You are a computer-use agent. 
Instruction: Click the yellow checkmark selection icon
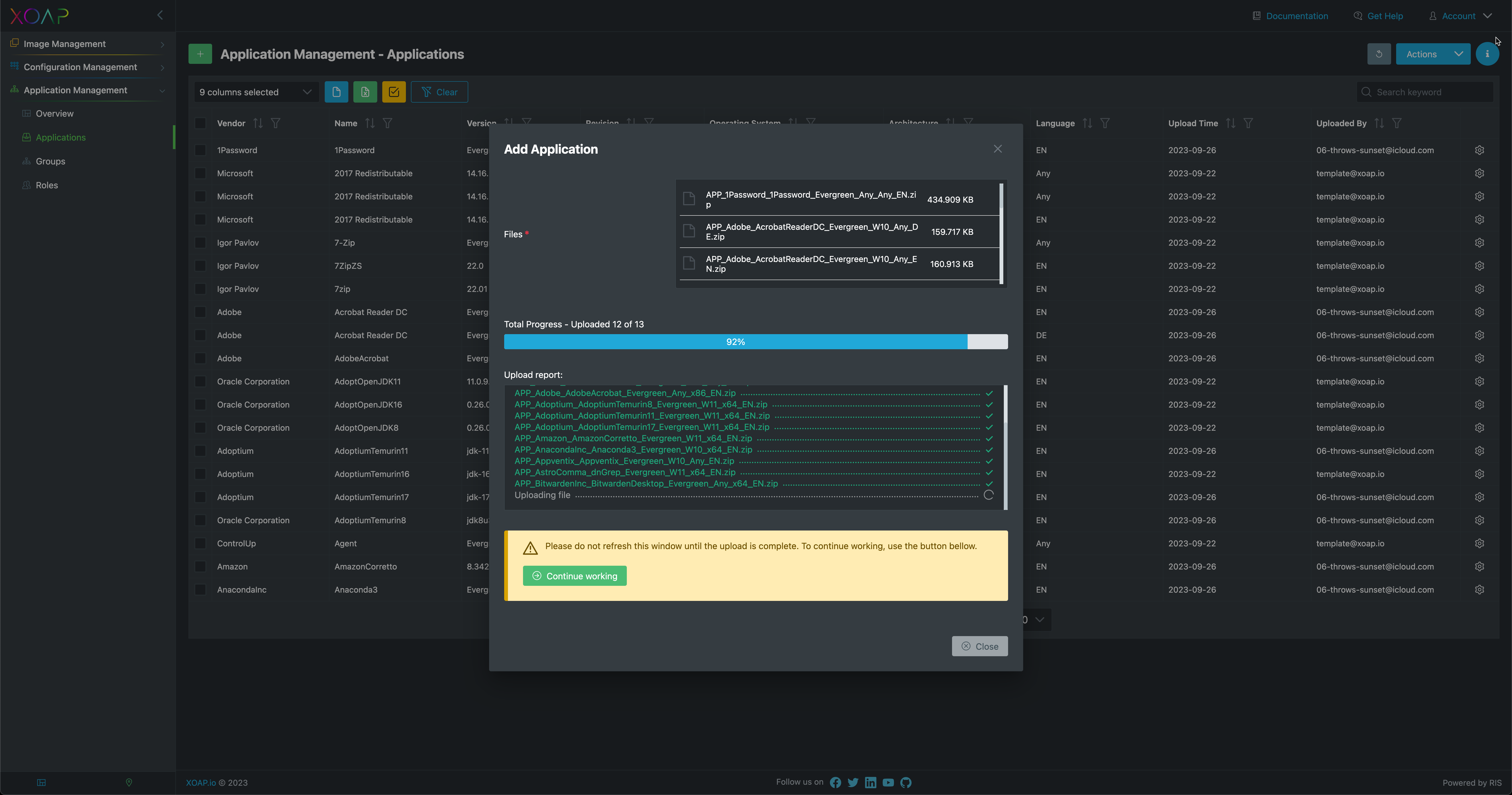click(394, 92)
